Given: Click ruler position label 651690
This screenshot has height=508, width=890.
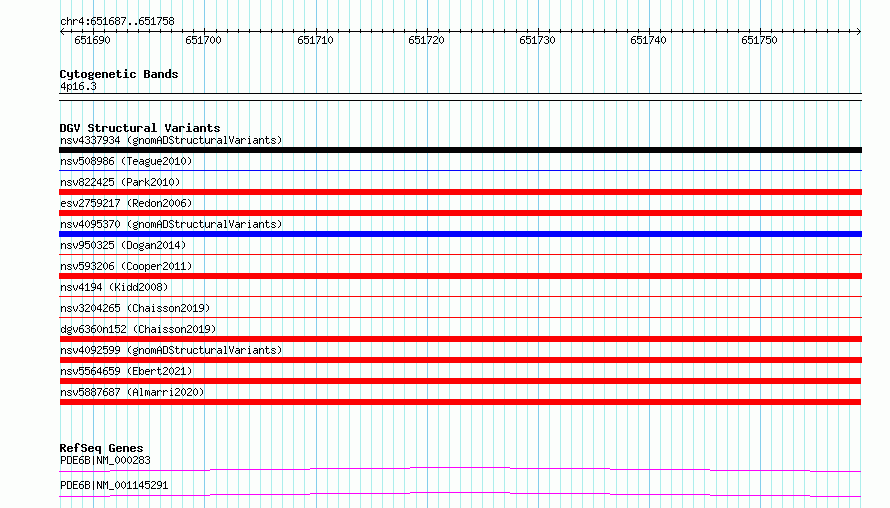Looking at the screenshot, I should (93, 40).
